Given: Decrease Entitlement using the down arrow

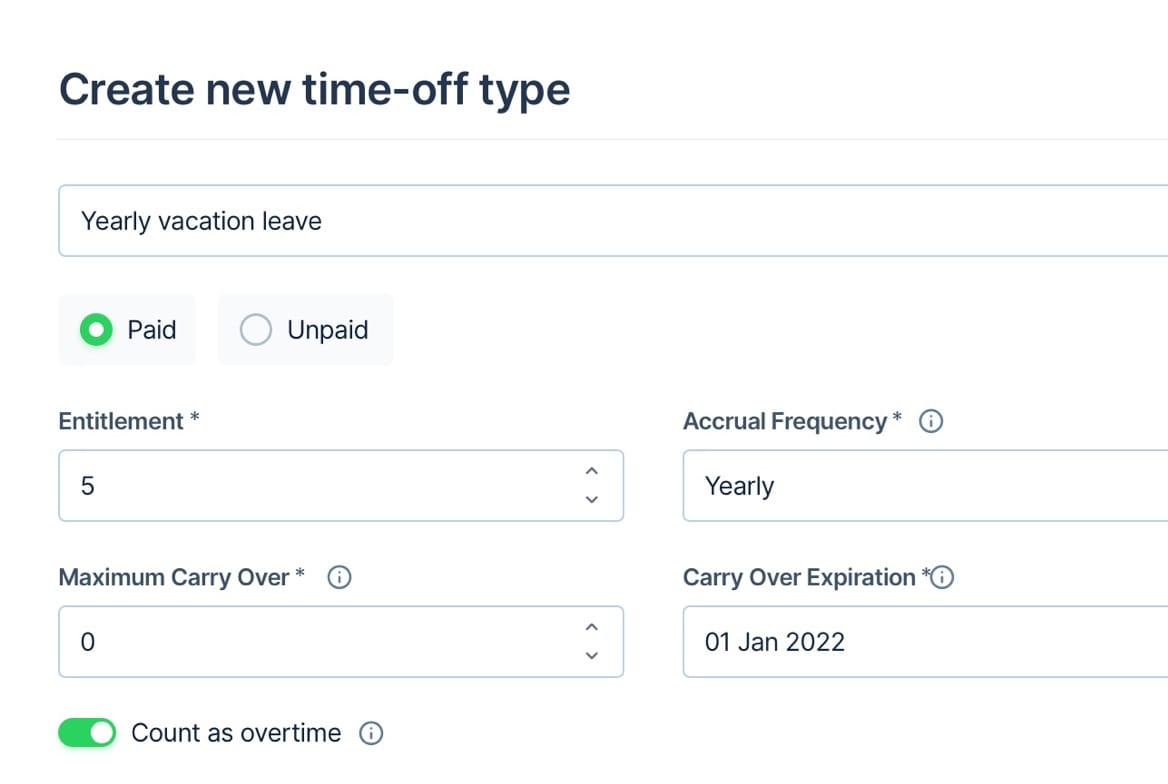Looking at the screenshot, I should (591, 500).
